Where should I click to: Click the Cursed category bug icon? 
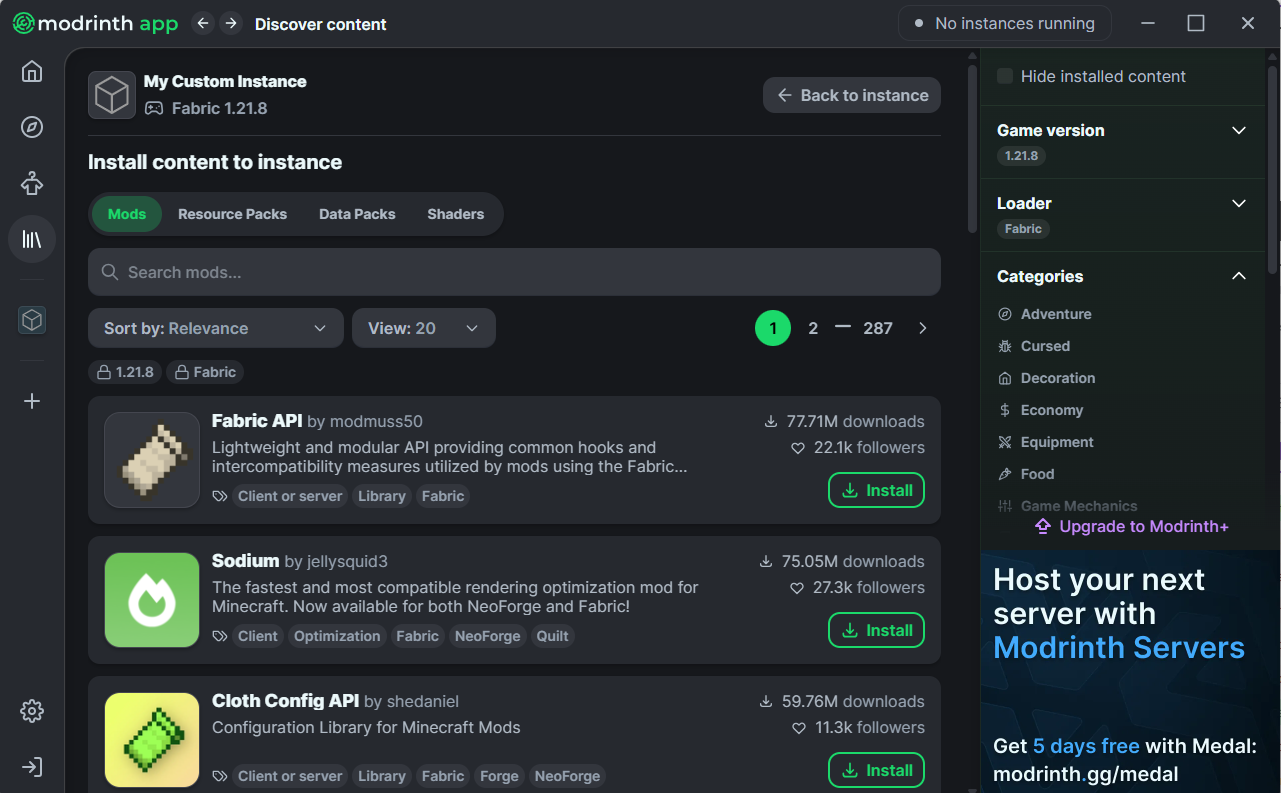(x=1005, y=346)
